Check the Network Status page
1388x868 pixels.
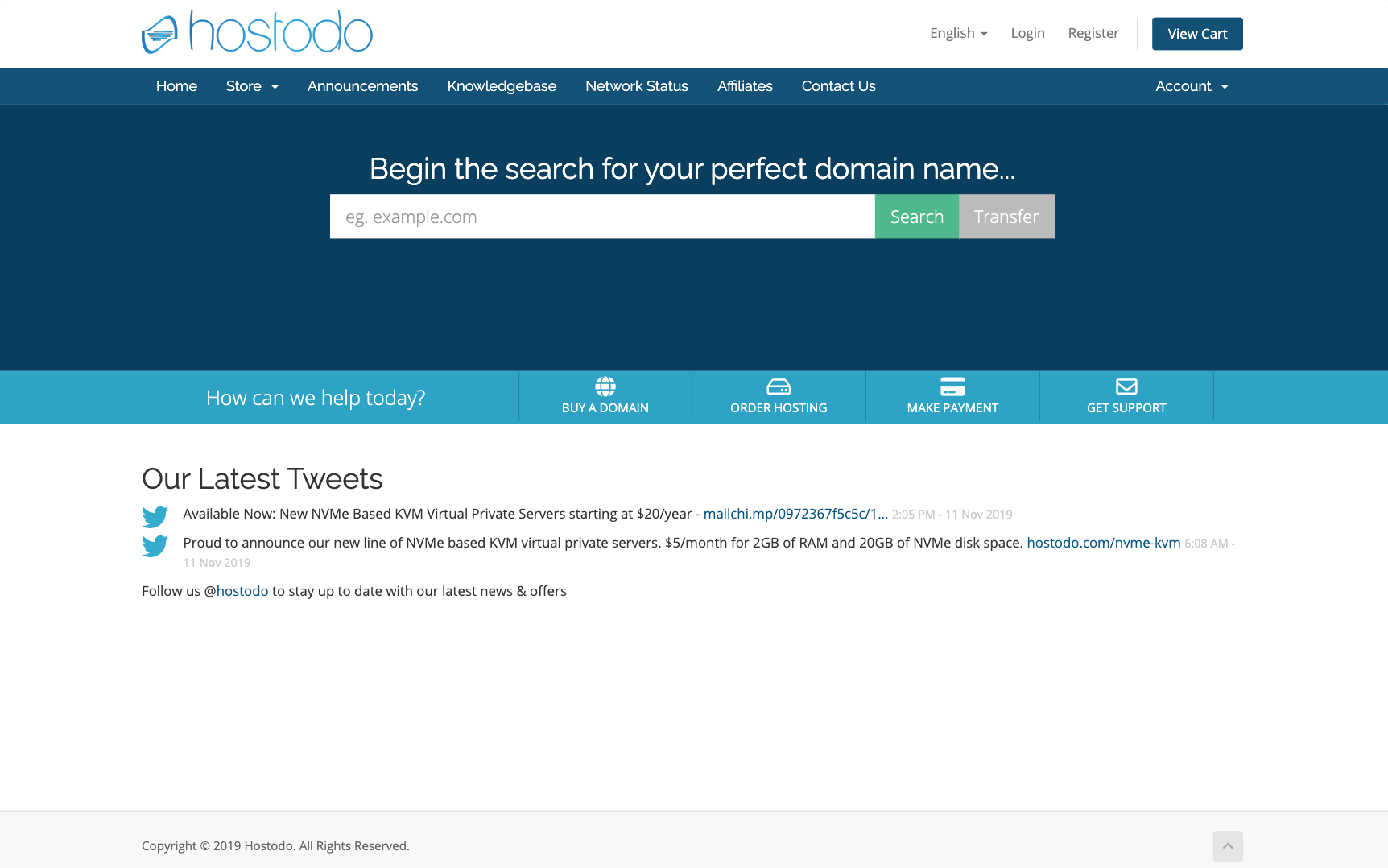coord(637,86)
